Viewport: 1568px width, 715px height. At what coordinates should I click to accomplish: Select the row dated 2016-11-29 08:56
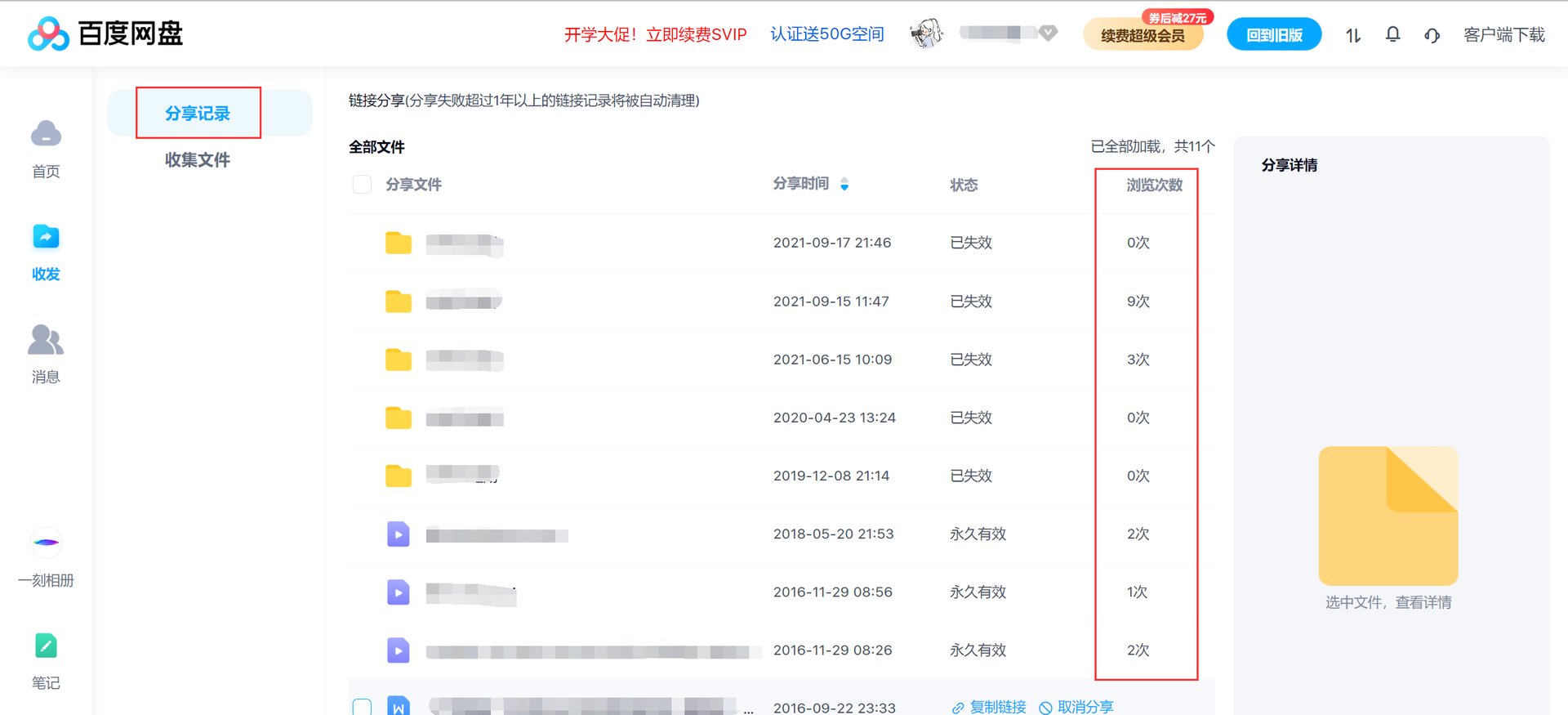[x=782, y=592]
